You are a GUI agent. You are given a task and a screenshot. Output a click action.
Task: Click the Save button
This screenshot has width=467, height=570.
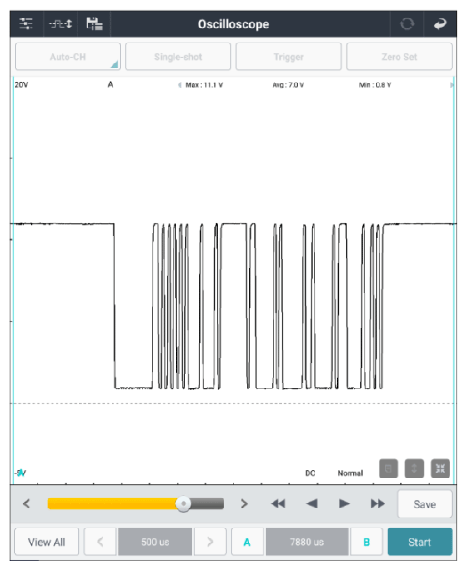(x=425, y=504)
